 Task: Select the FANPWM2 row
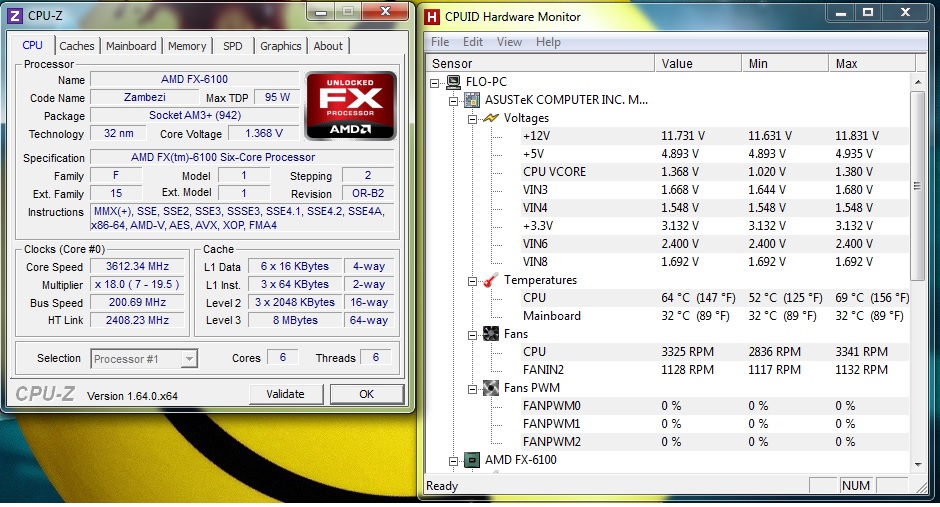click(x=715, y=442)
